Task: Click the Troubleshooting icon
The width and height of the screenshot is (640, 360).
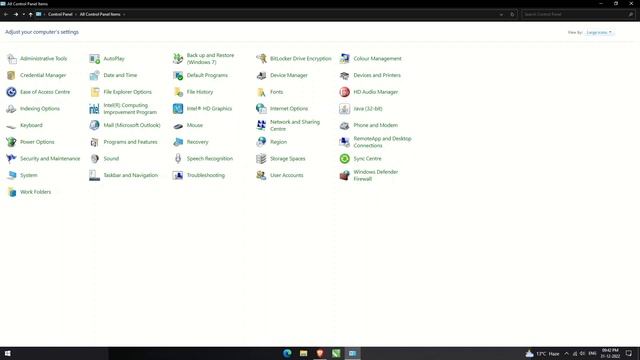Action: tap(178, 176)
